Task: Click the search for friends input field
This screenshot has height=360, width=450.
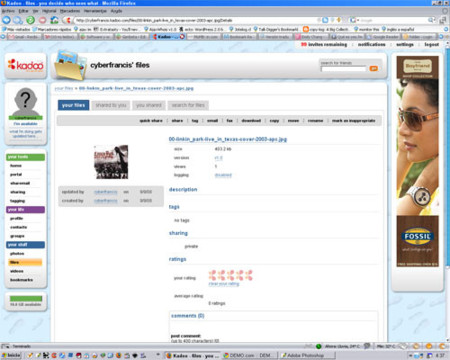Action: 343,69
